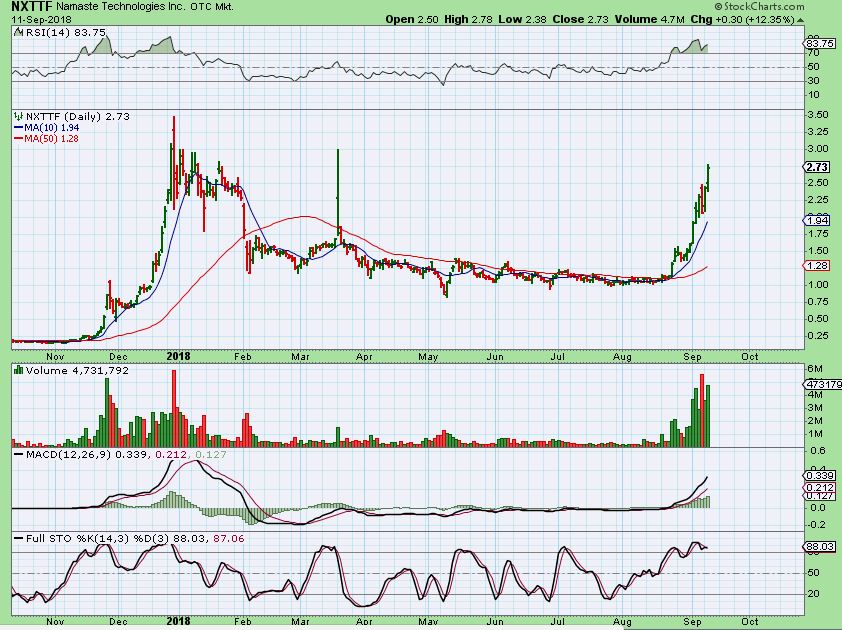Click the candlestick icon beside NXTTF (Daily)
Image resolution: width=842 pixels, height=630 pixels.
pos(19,116)
